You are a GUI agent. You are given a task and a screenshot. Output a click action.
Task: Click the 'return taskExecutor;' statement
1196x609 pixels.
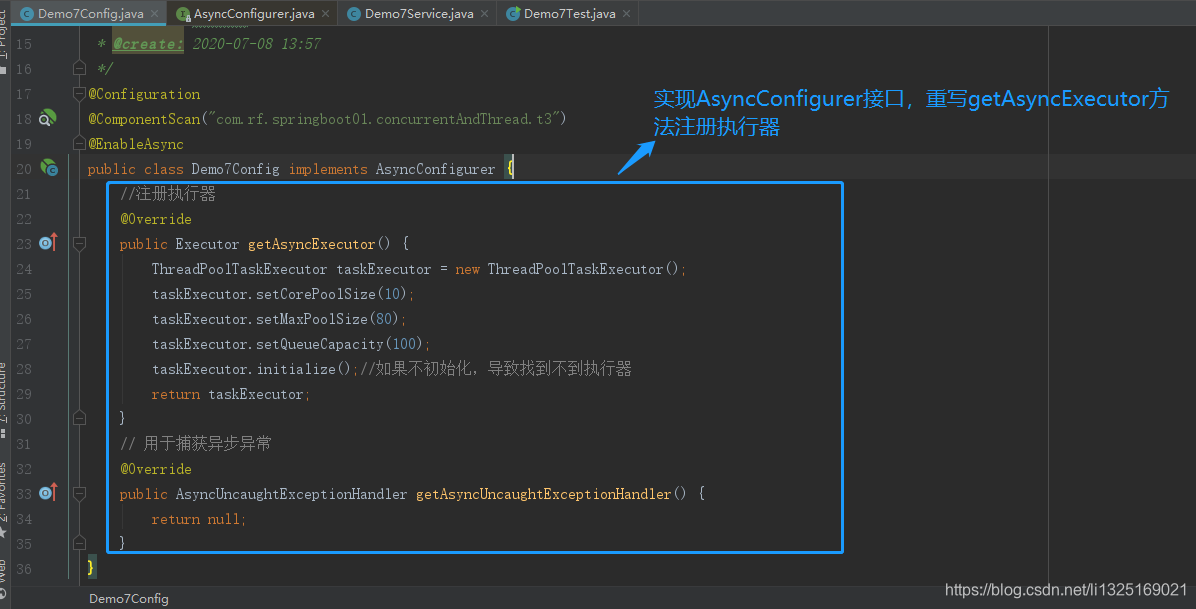(x=230, y=395)
